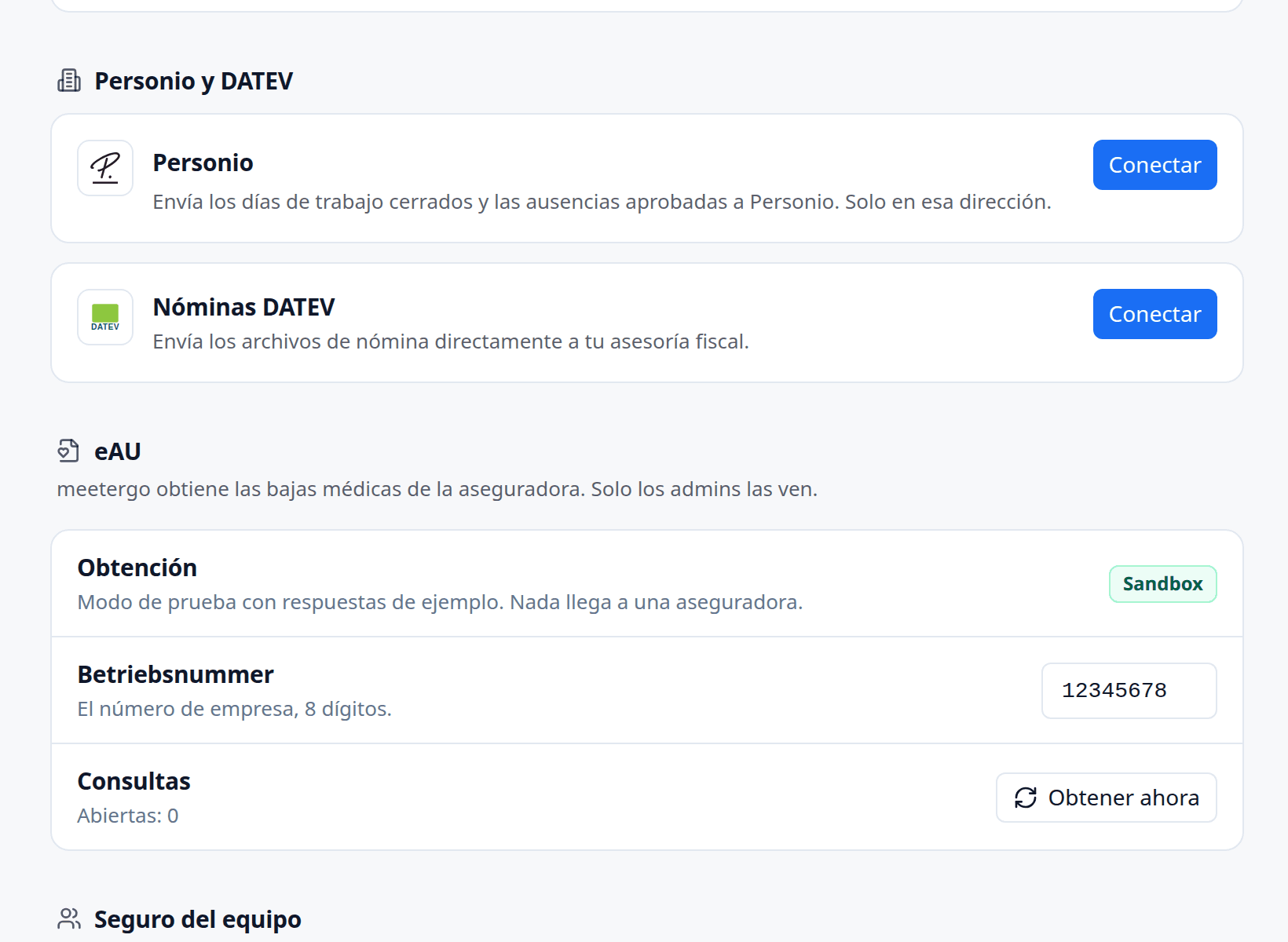Click the Obtención row title
This screenshot has height=942, width=1288.
coord(137,568)
